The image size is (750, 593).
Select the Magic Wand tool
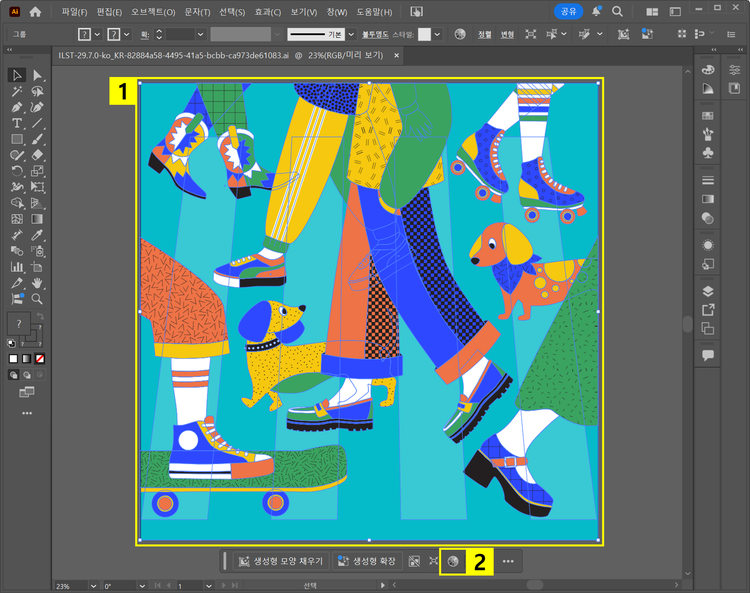click(17, 91)
